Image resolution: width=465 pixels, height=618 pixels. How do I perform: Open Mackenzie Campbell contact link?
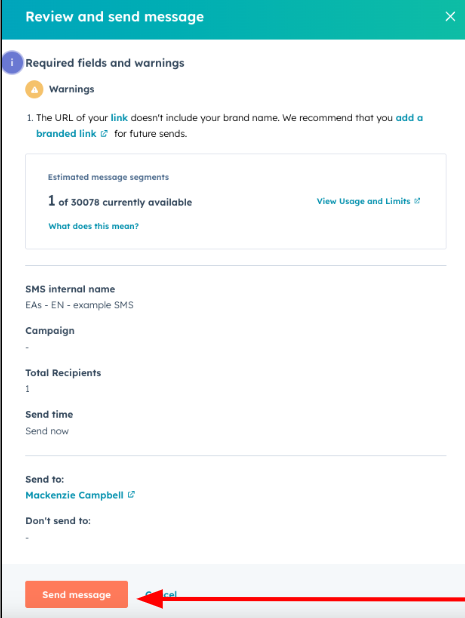pyautogui.click(x=74, y=495)
